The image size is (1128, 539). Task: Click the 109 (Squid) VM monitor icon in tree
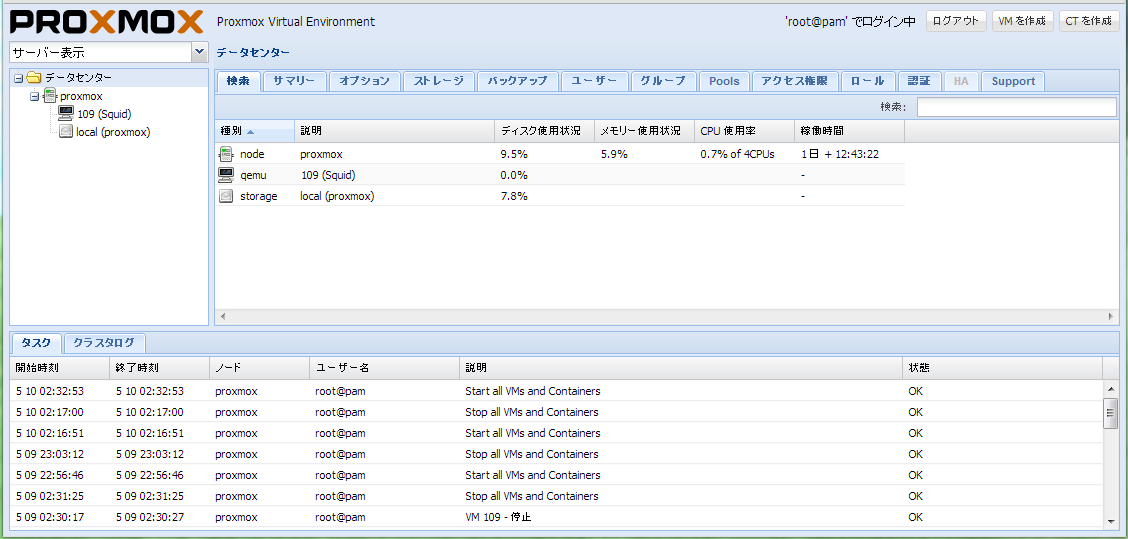pyautogui.click(x=66, y=114)
